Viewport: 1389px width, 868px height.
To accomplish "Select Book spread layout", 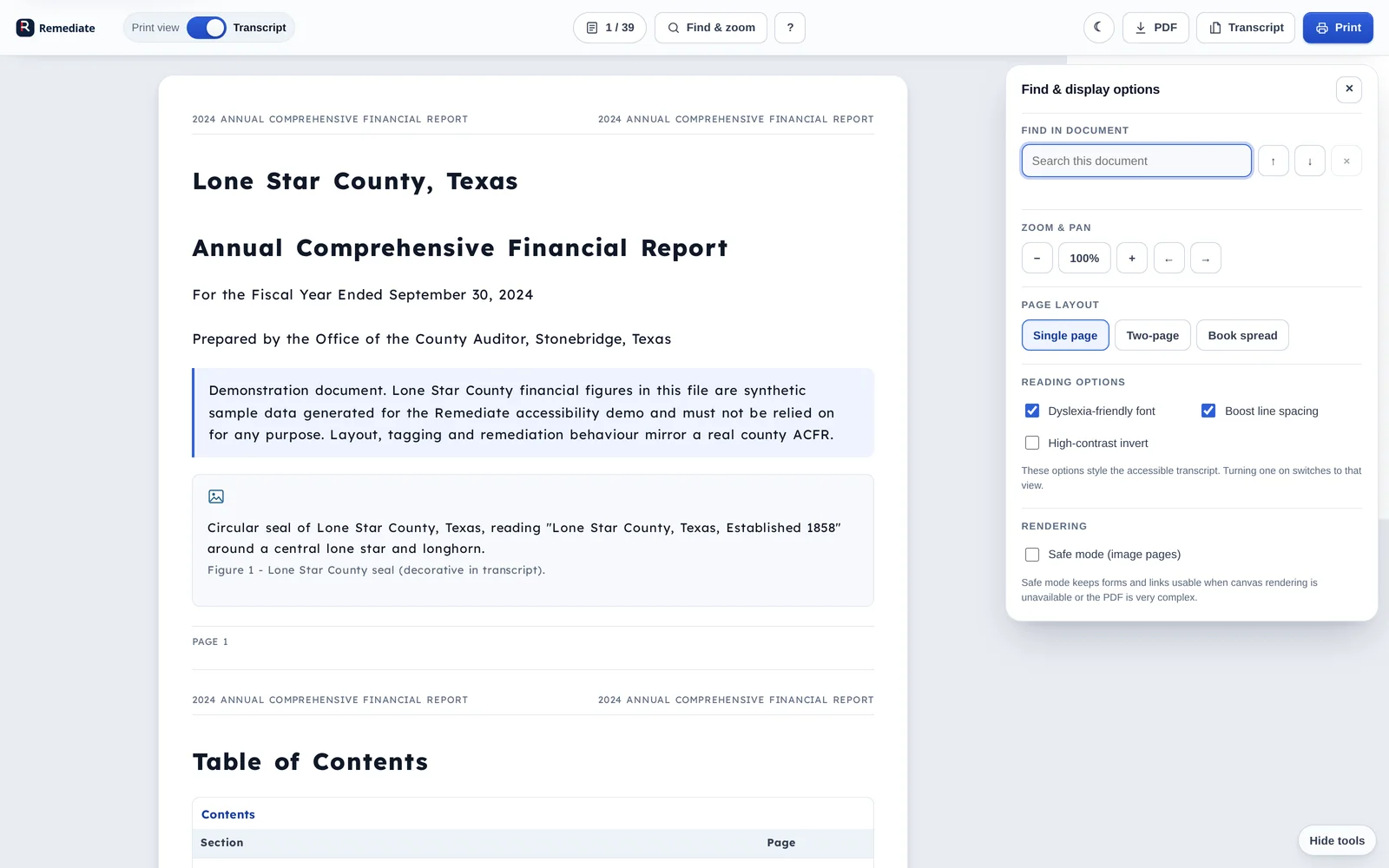I will (1242, 335).
